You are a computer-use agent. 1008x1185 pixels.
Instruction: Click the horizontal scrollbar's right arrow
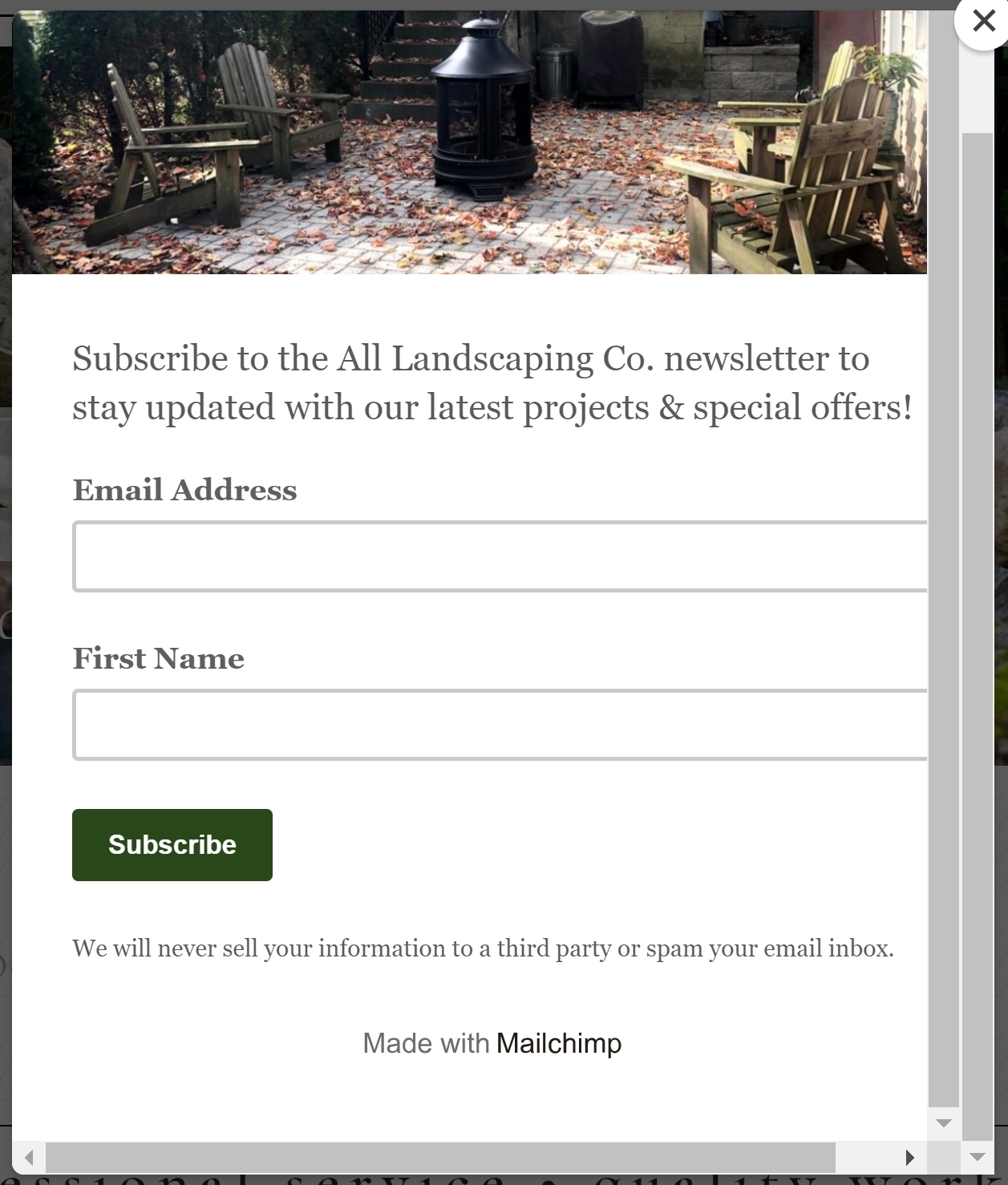click(910, 1157)
